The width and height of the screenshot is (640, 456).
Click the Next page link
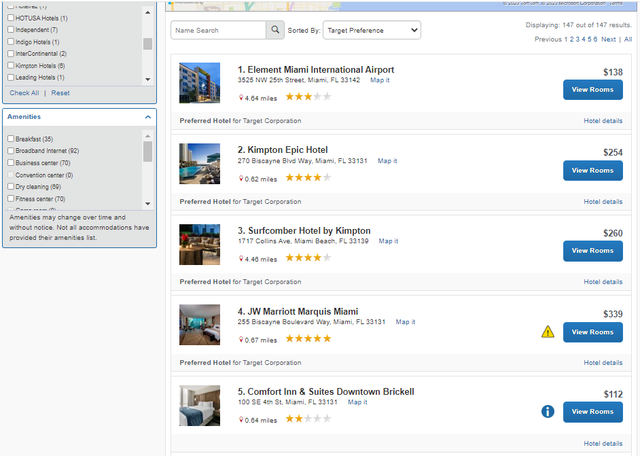(x=608, y=39)
